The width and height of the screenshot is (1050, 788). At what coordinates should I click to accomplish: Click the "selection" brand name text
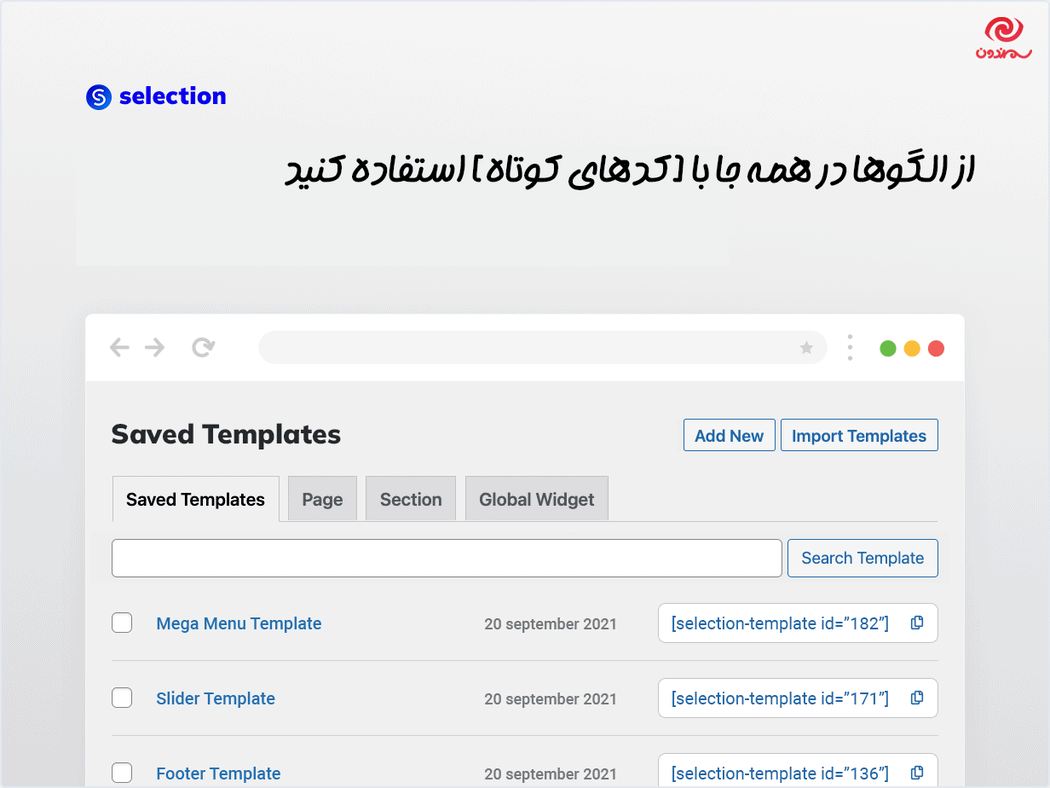pos(173,96)
